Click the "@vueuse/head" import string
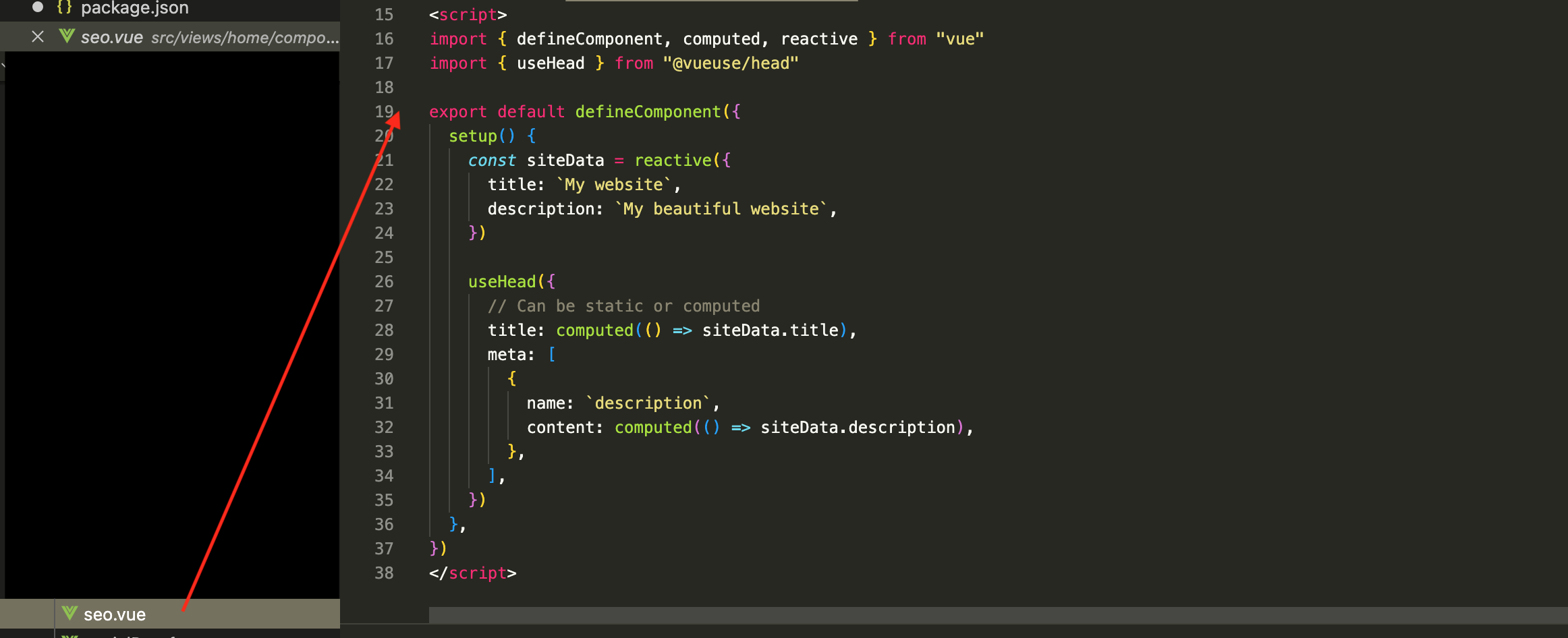 (730, 63)
